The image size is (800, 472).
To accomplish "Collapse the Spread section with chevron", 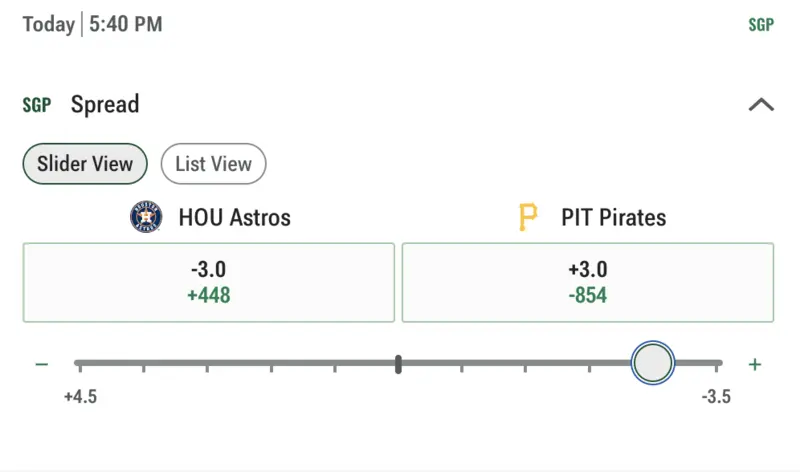I will coord(761,105).
